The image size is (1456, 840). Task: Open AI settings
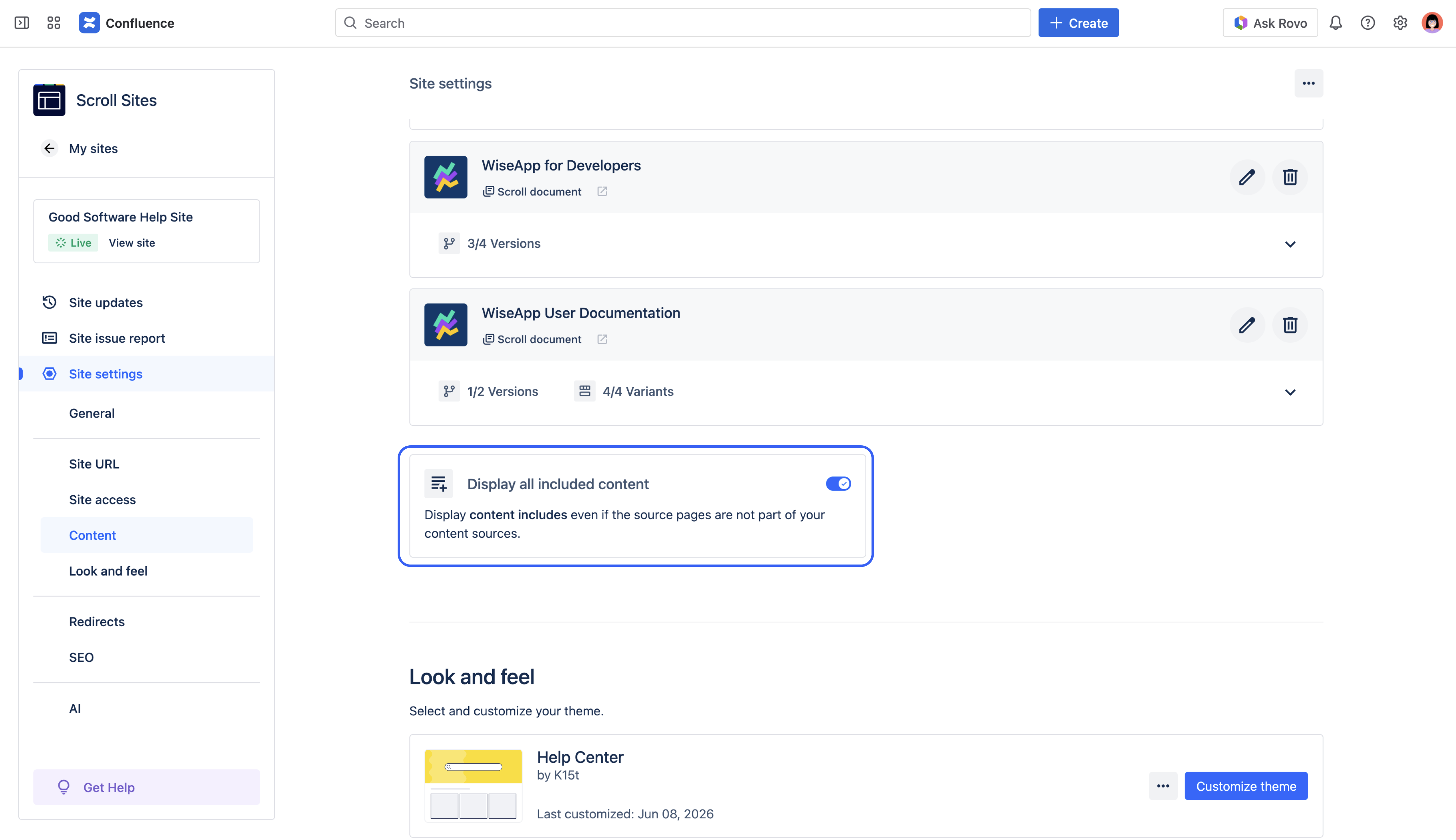point(75,708)
